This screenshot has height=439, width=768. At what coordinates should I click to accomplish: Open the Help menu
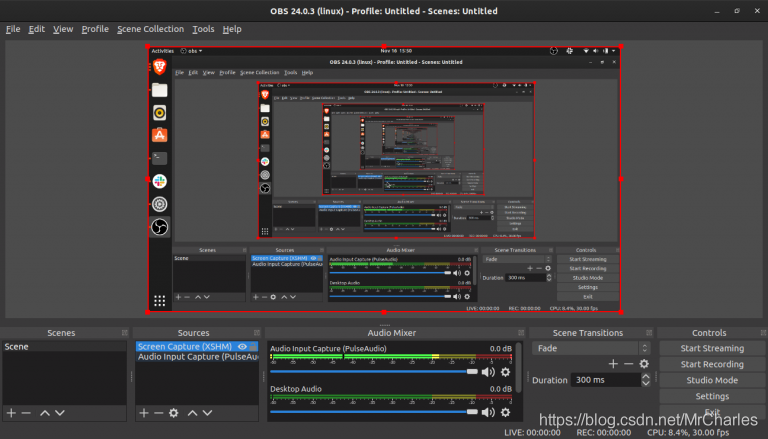(x=232, y=29)
